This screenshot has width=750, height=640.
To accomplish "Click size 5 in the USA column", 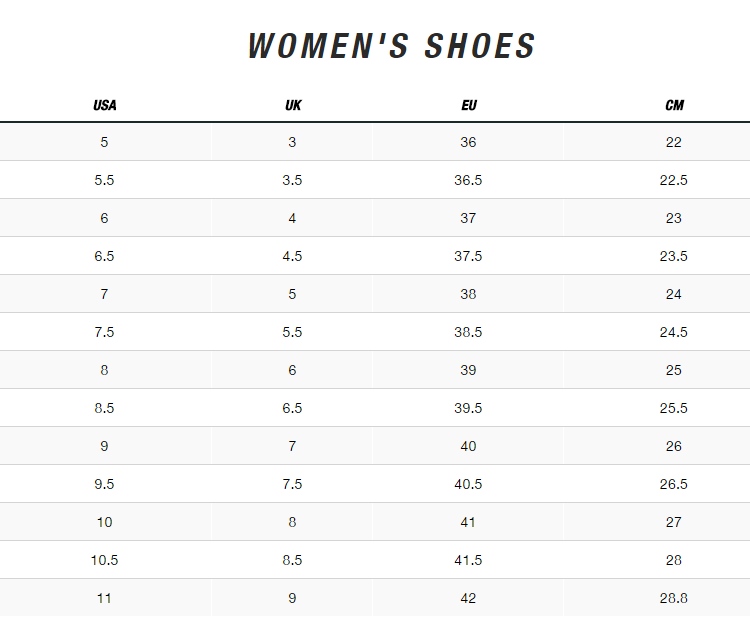I will [x=105, y=142].
